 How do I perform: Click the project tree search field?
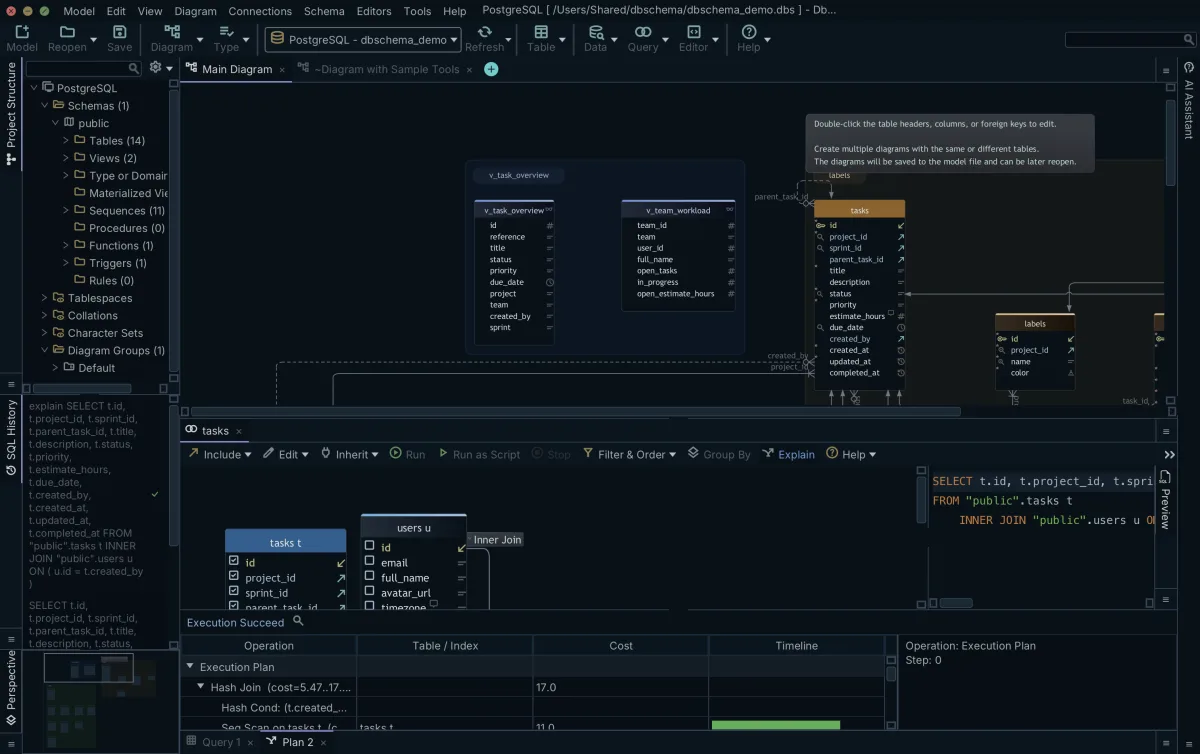[84, 68]
